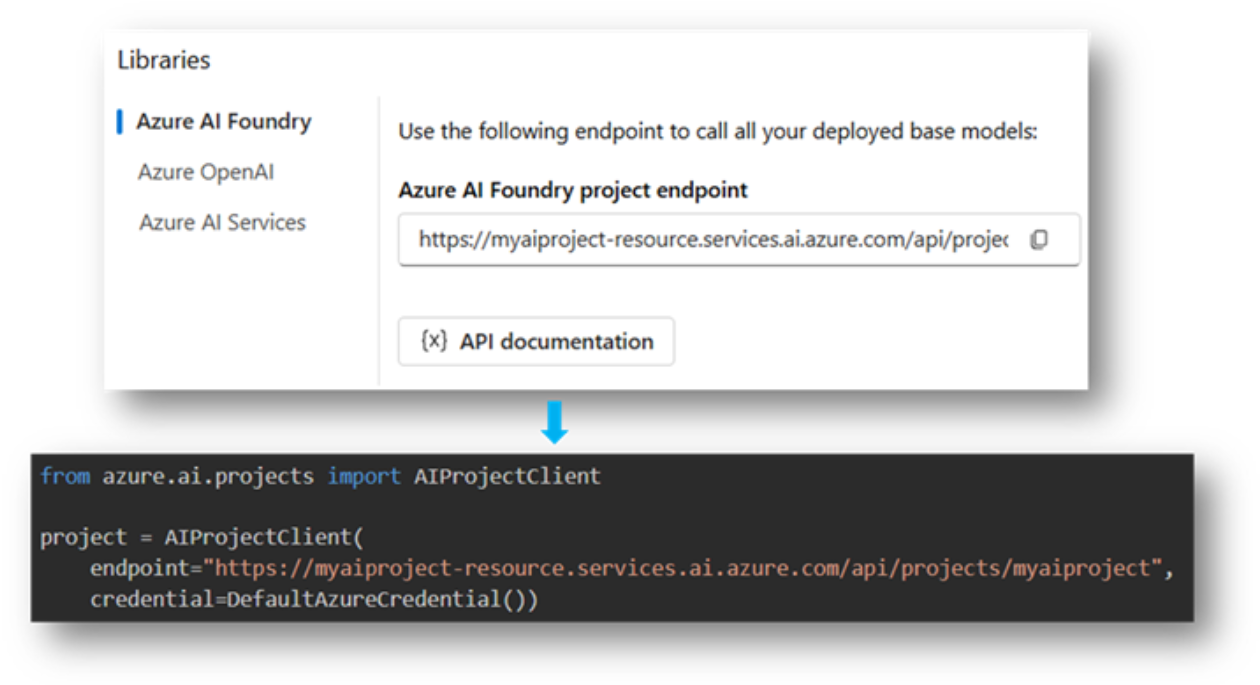Click the 'Azure AI Foundry project endpoint' label

pos(573,190)
